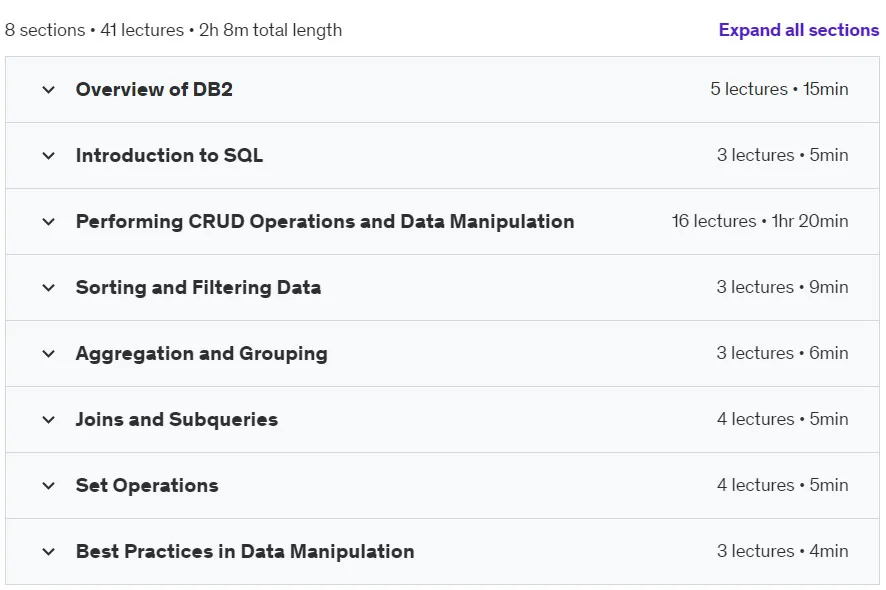Viewport: 886px width, 590px height.
Task: Open the Sorting and Filtering Data title
Action: (198, 288)
